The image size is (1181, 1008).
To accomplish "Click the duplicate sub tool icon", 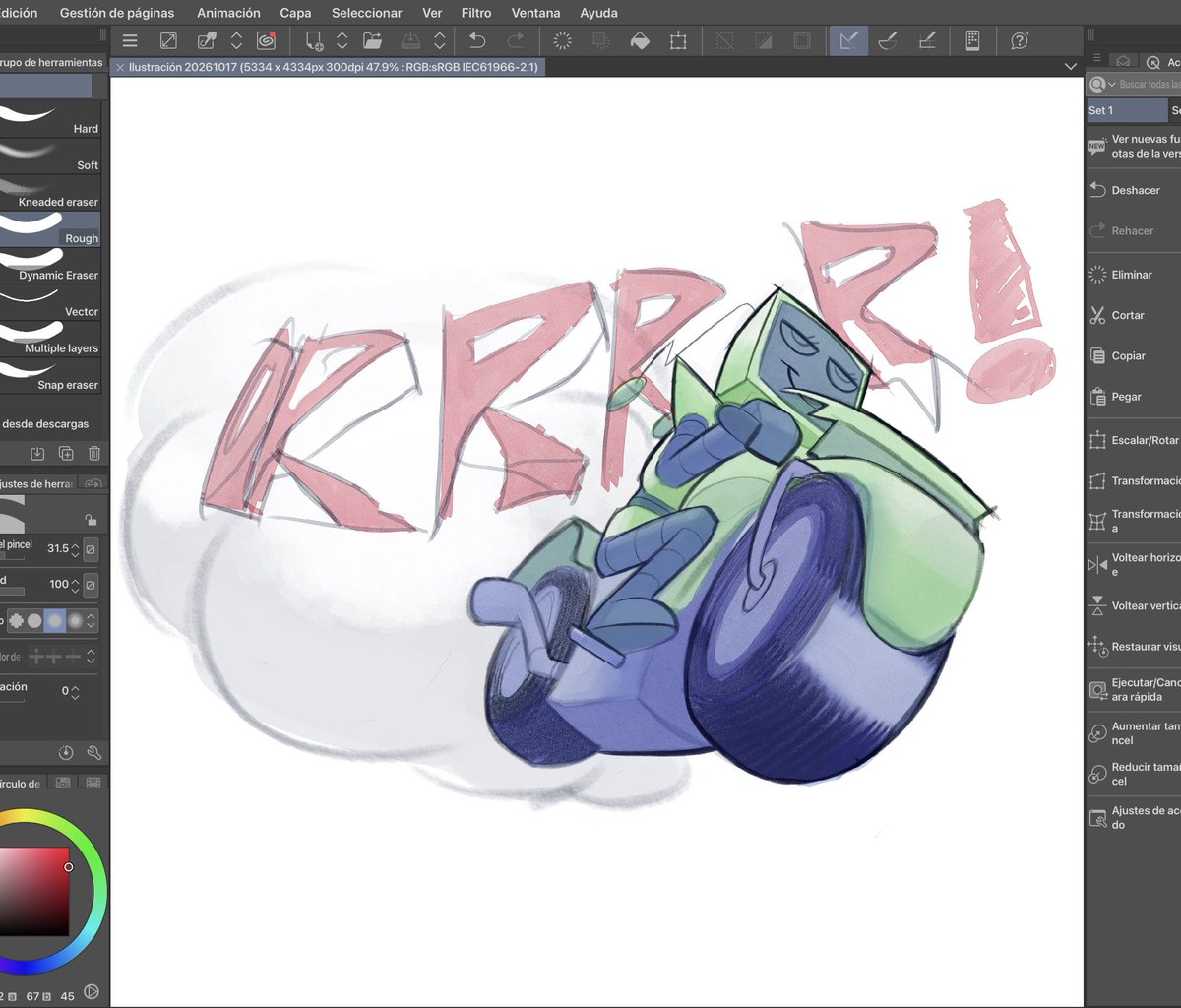I will tap(66, 453).
